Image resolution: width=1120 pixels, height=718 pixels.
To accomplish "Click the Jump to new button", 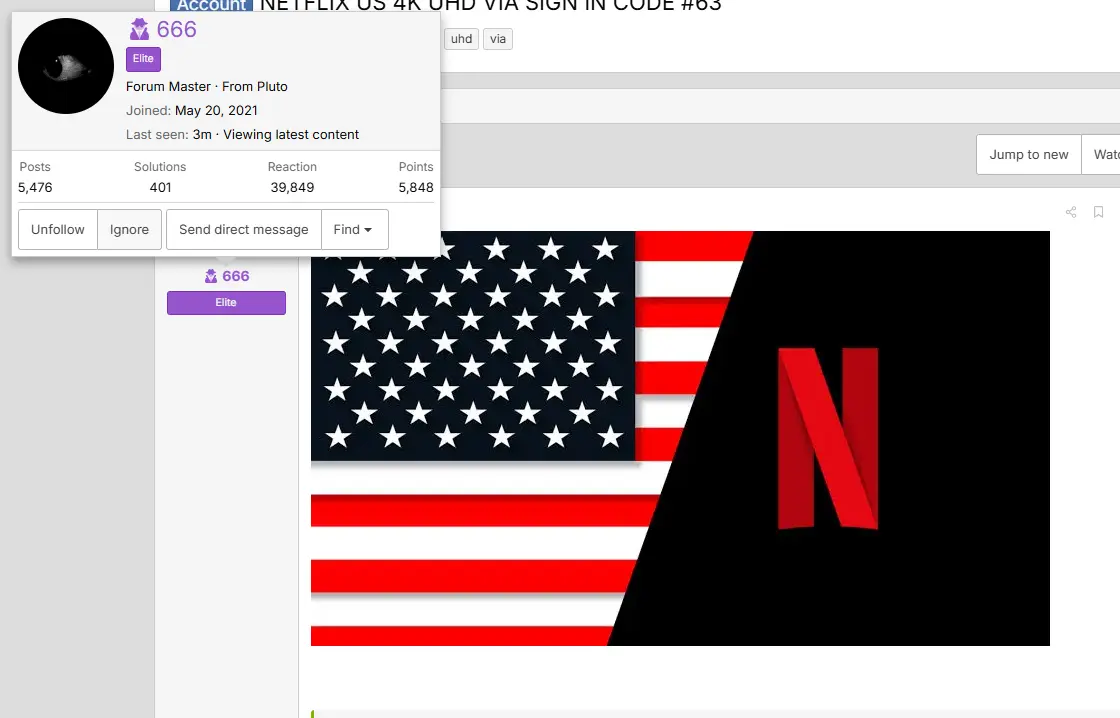I will pos(1029,154).
